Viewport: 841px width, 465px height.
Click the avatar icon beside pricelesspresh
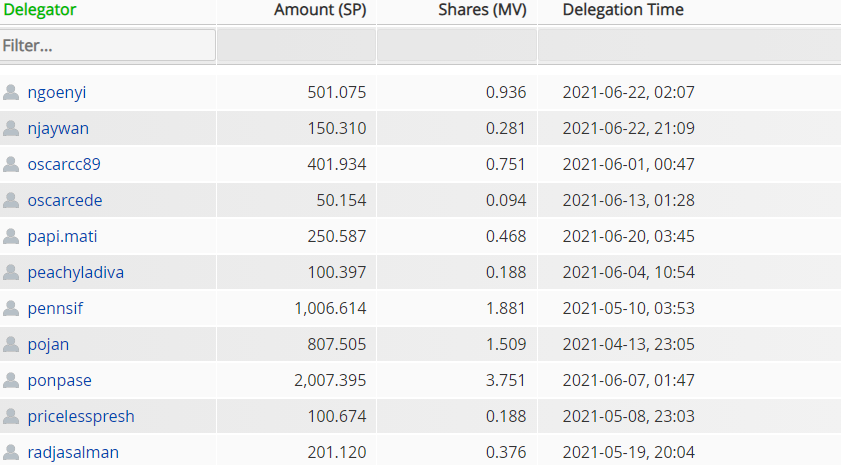[x=11, y=416]
